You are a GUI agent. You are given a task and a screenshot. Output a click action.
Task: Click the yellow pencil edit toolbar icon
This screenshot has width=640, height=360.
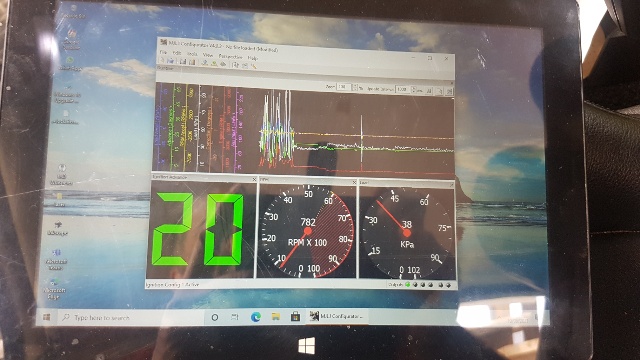coord(254,66)
